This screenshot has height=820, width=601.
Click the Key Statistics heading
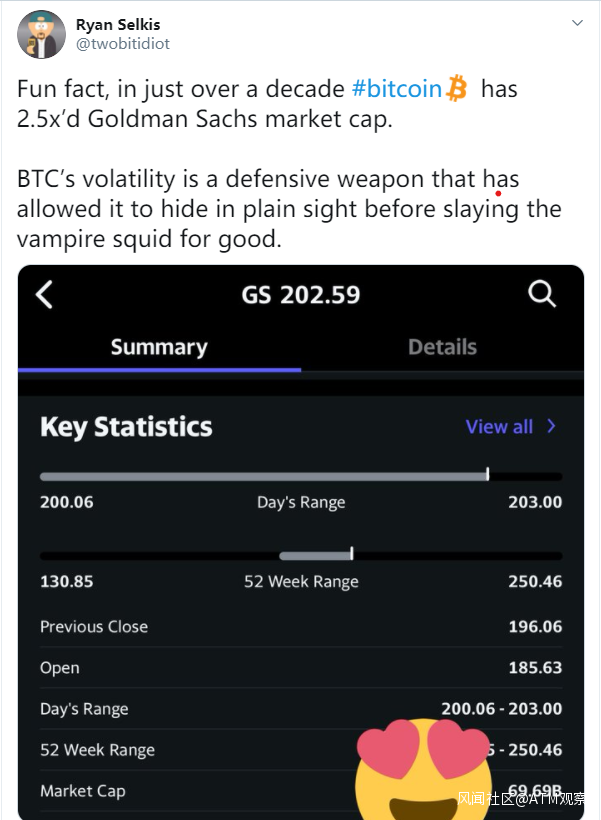point(126,427)
